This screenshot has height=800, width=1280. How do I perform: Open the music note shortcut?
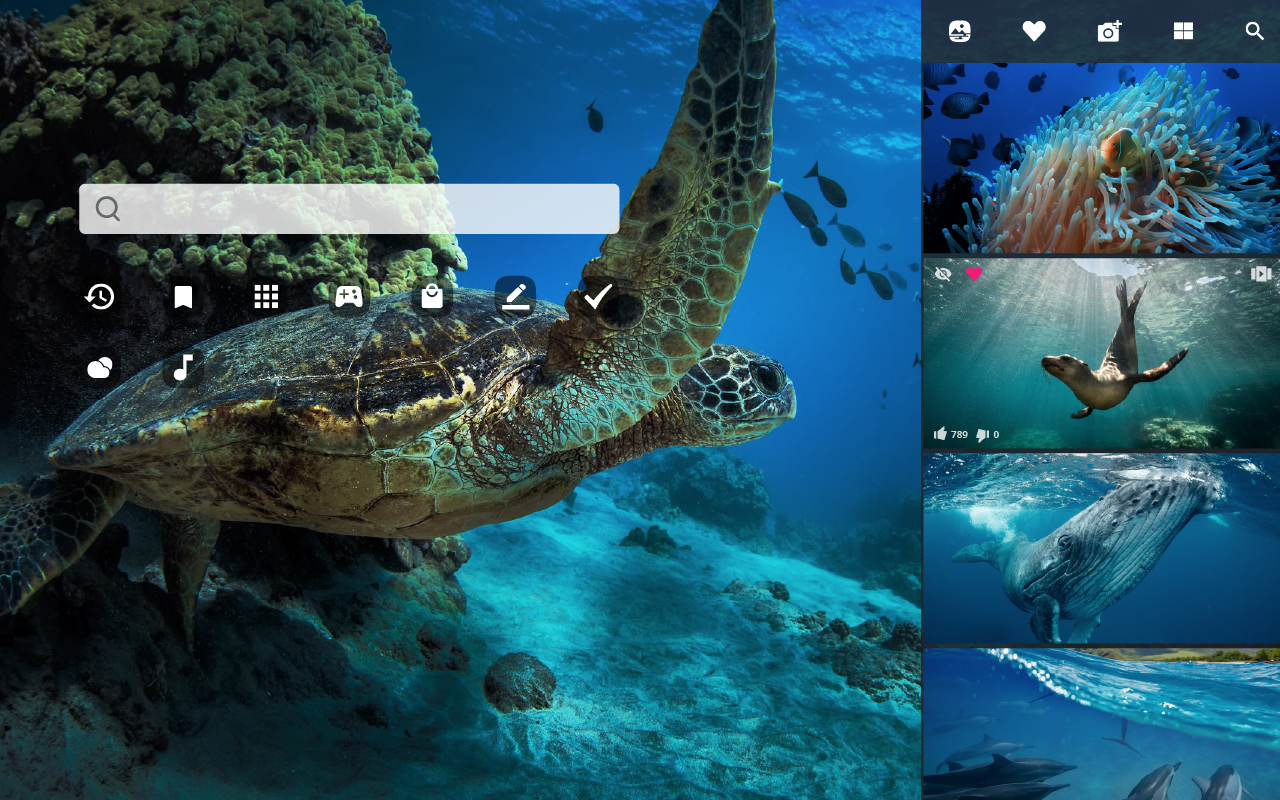(x=183, y=368)
